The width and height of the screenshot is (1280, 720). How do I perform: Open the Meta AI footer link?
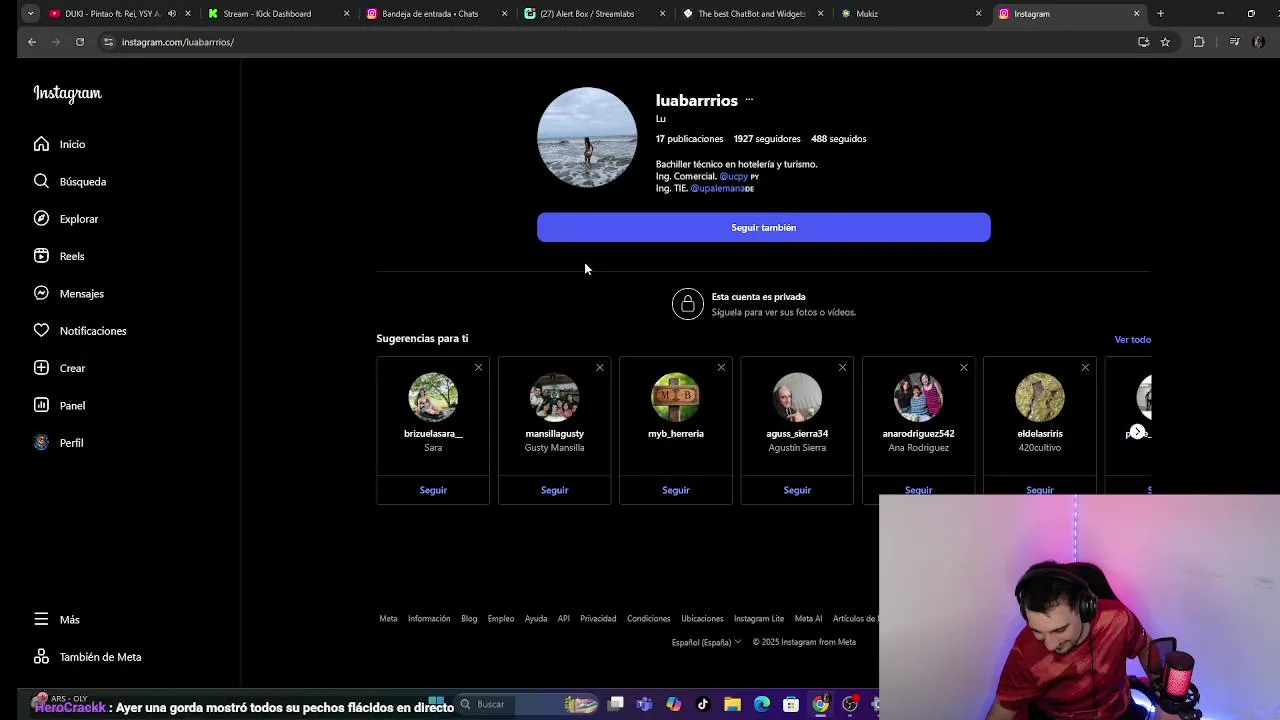pyautogui.click(x=808, y=619)
